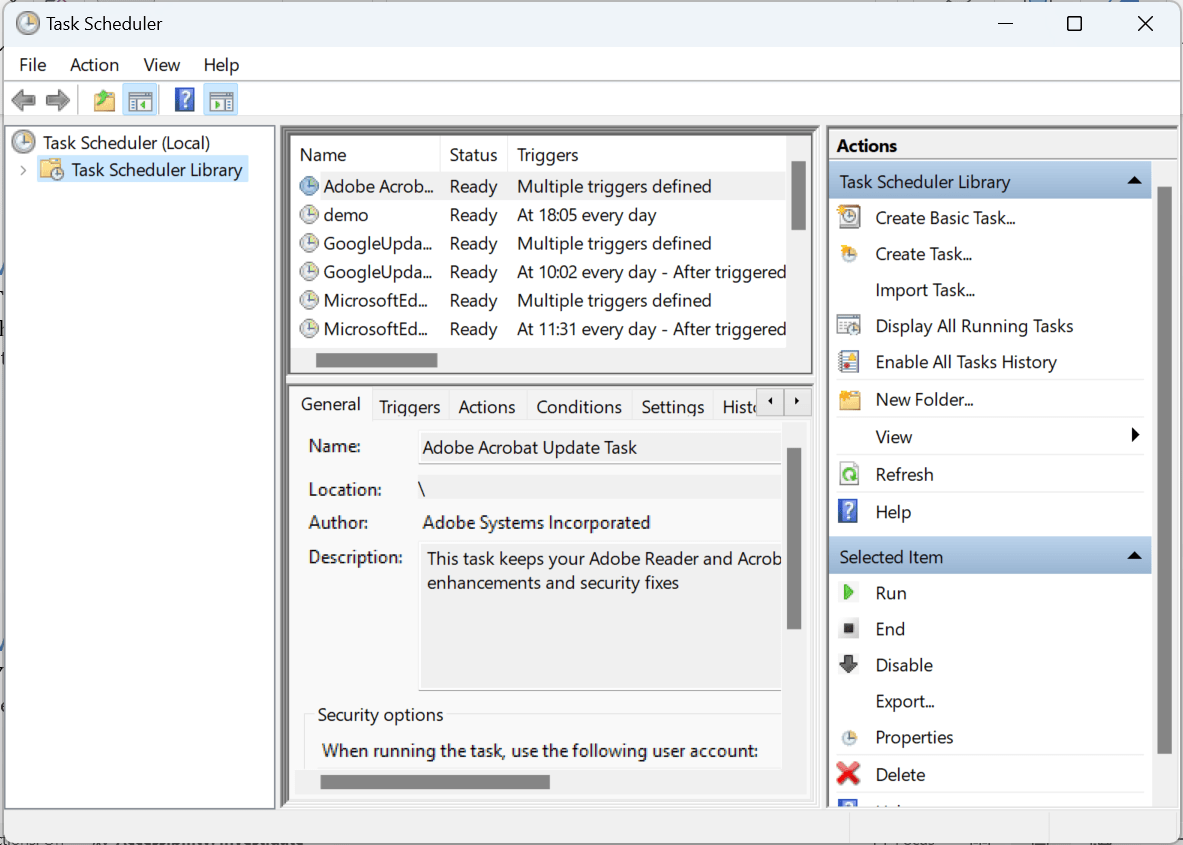Click Import Task in the Actions pane
The width and height of the screenshot is (1183, 845).
(x=925, y=289)
